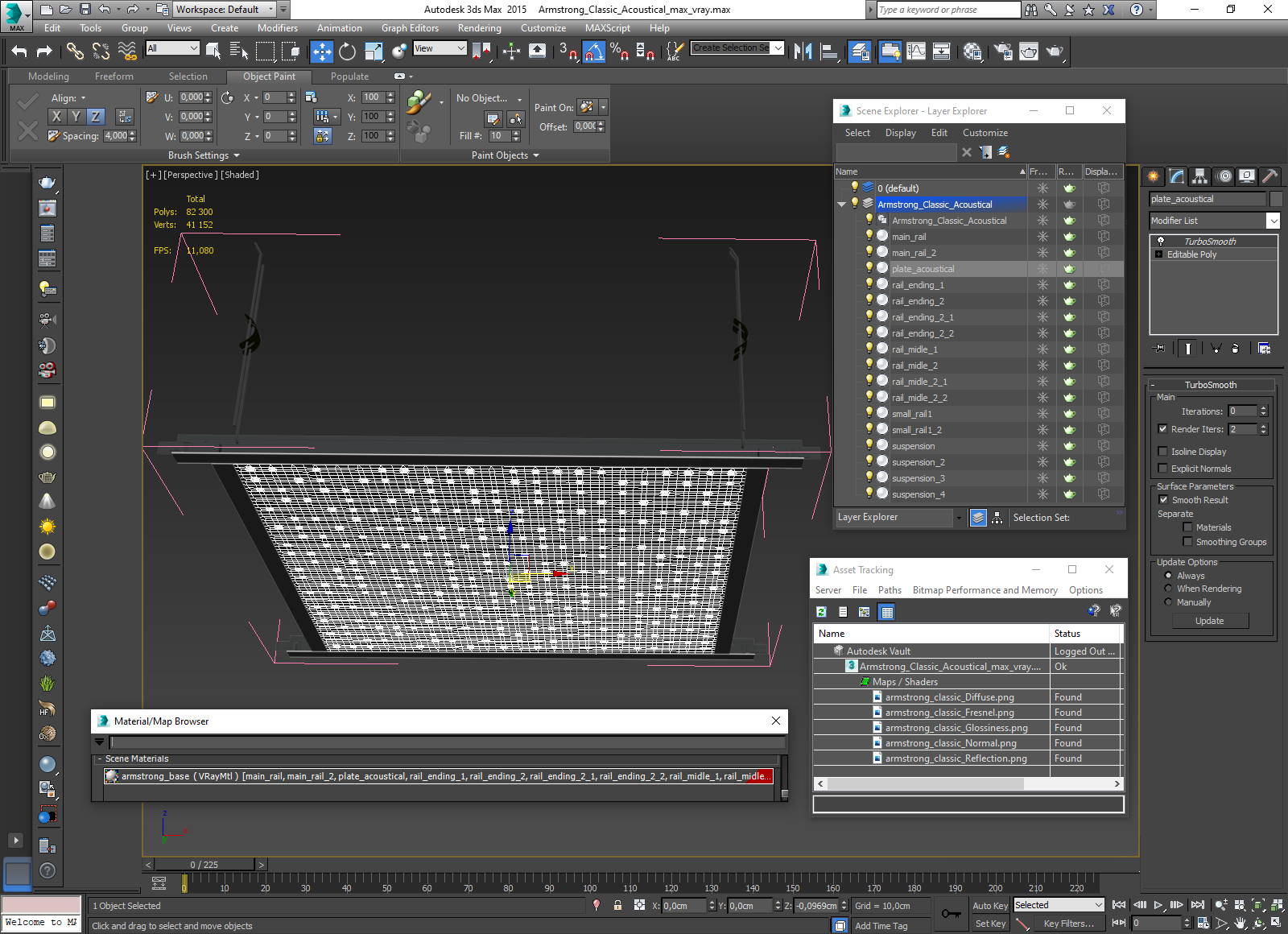Image resolution: width=1288 pixels, height=934 pixels.
Task: Open Render Setup teapot icon
Action: [x=1003, y=52]
